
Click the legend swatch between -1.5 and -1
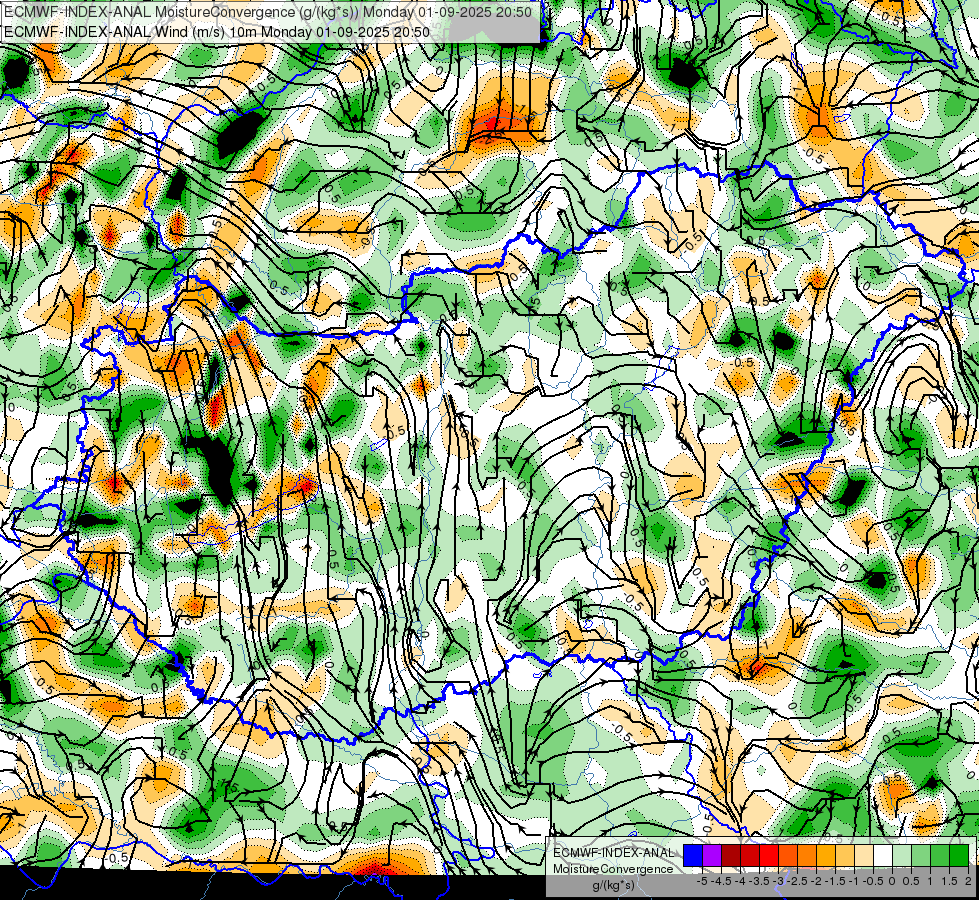click(x=845, y=856)
